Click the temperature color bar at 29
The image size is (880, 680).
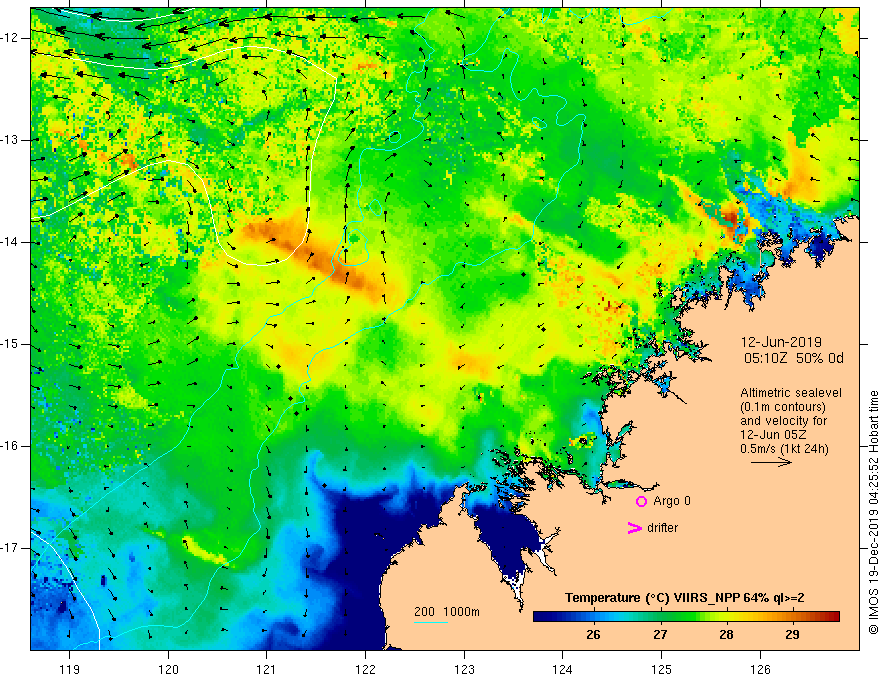pos(792,617)
